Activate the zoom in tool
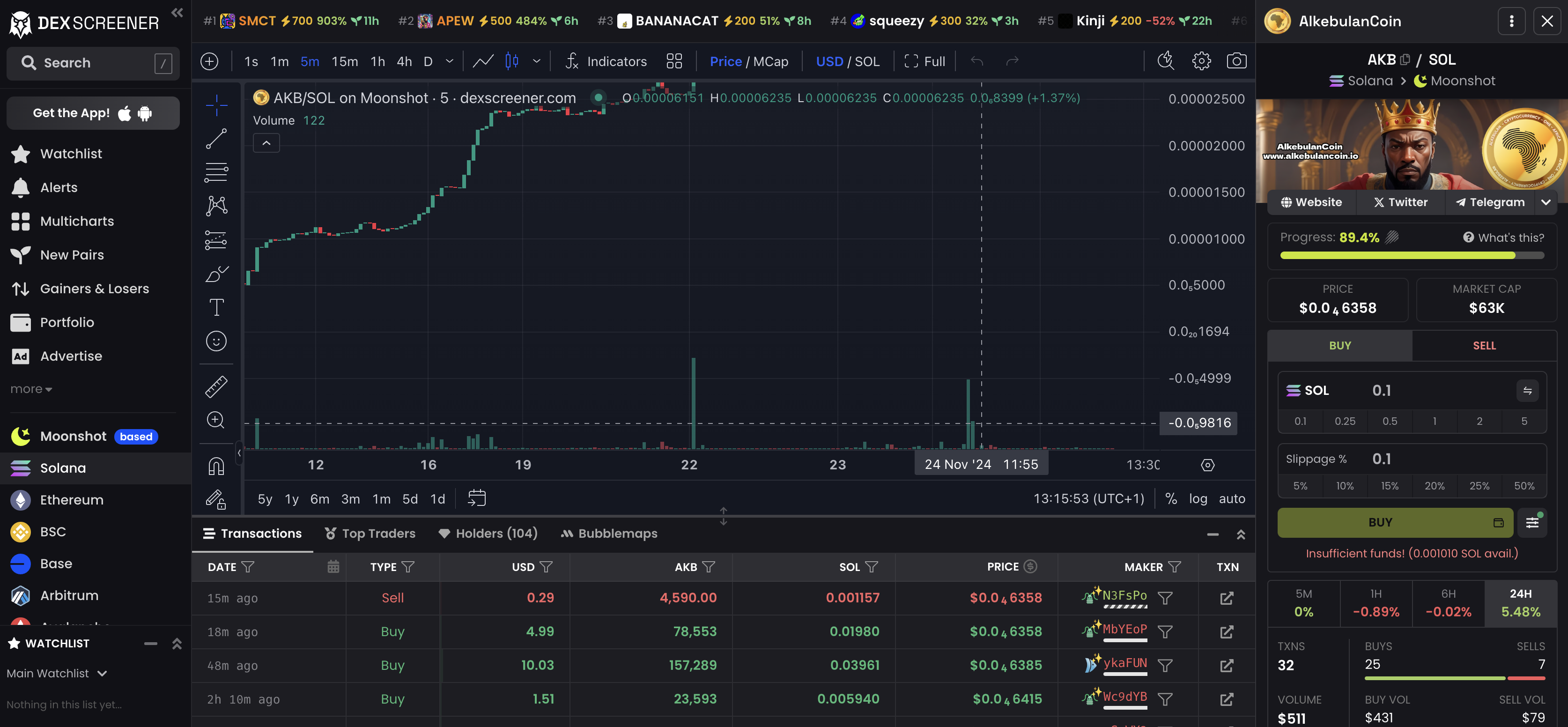 tap(216, 420)
